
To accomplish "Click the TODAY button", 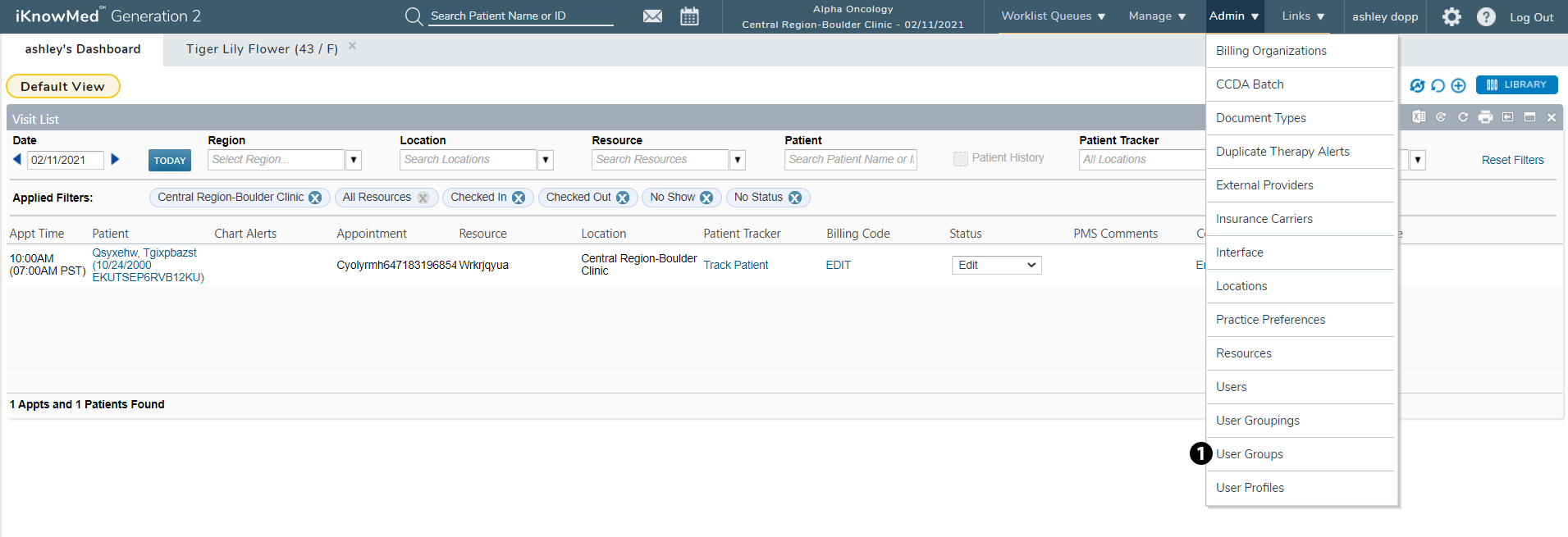I will click(170, 161).
